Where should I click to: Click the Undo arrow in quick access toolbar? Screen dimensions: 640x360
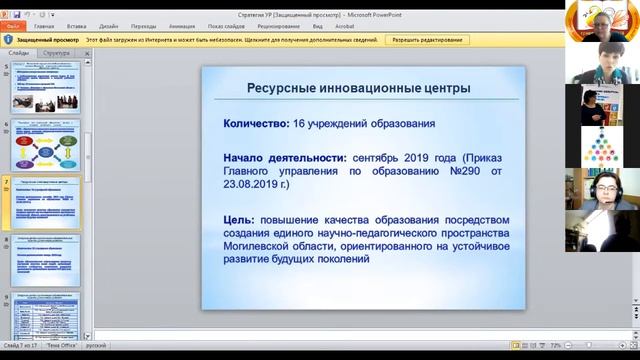coord(28,15)
